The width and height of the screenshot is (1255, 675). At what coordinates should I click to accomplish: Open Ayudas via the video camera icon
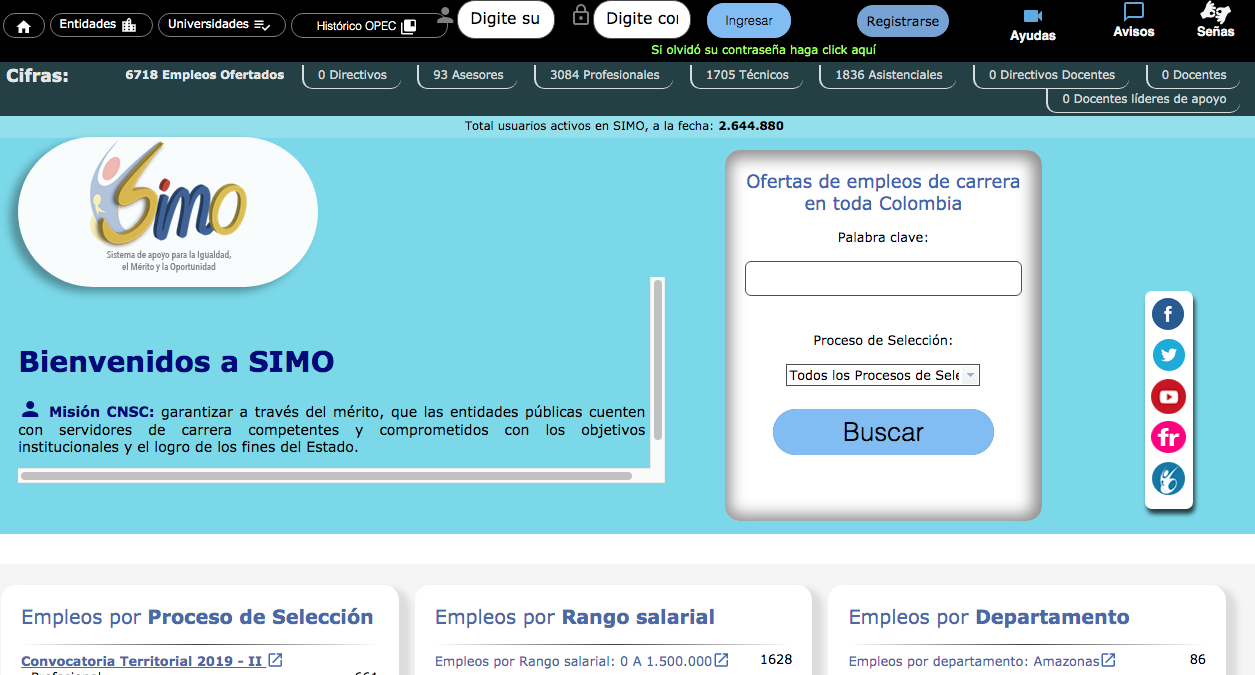coord(1032,15)
